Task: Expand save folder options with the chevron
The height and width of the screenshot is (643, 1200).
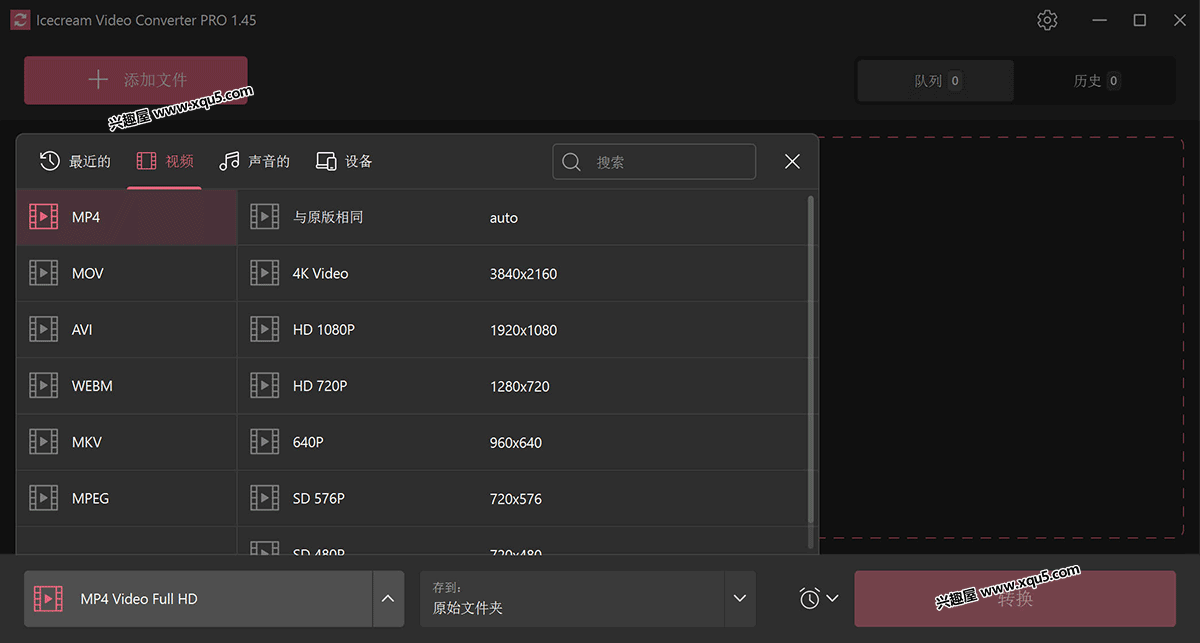Action: [740, 599]
